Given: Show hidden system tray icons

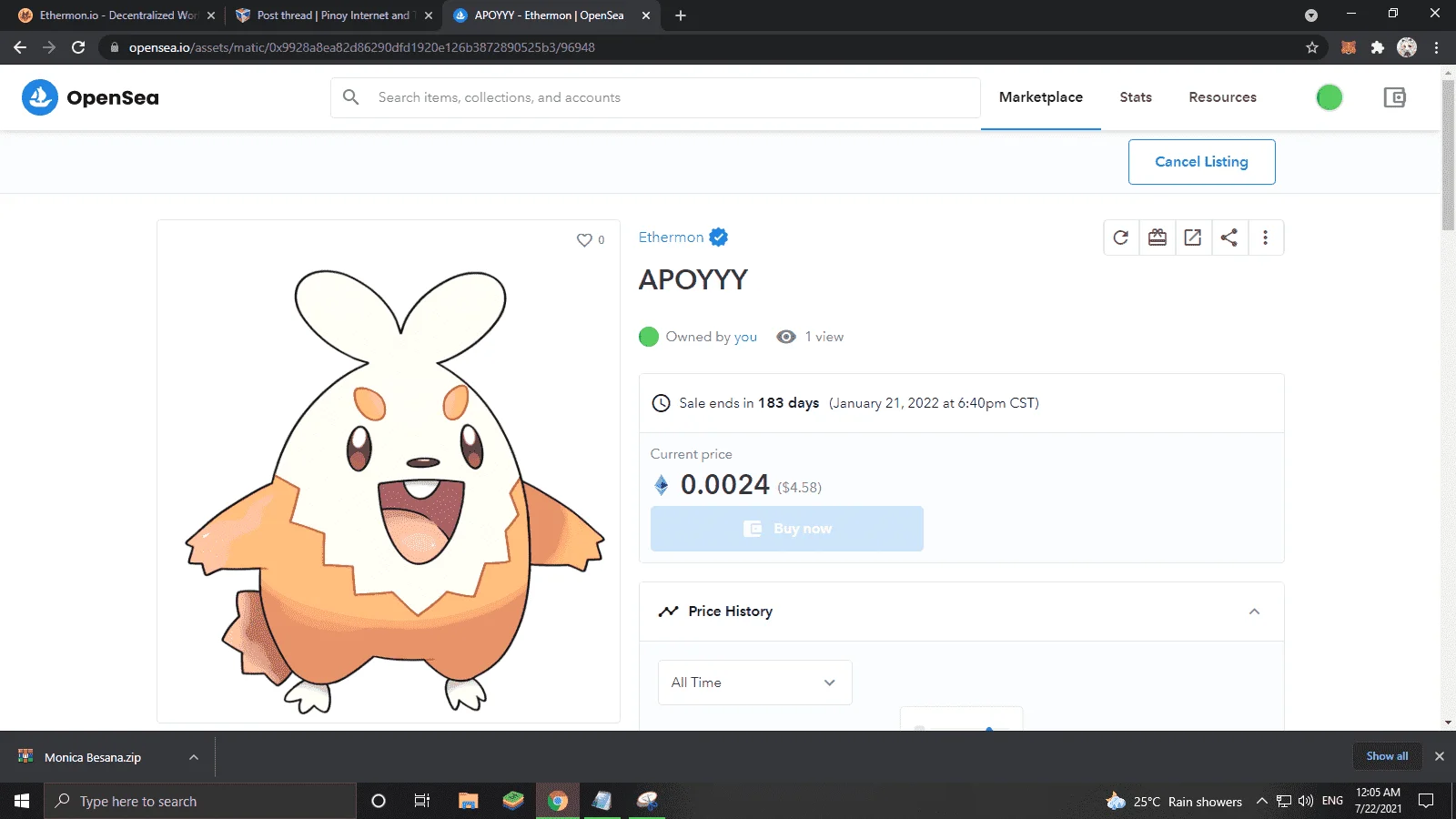Looking at the screenshot, I should (x=1262, y=801).
